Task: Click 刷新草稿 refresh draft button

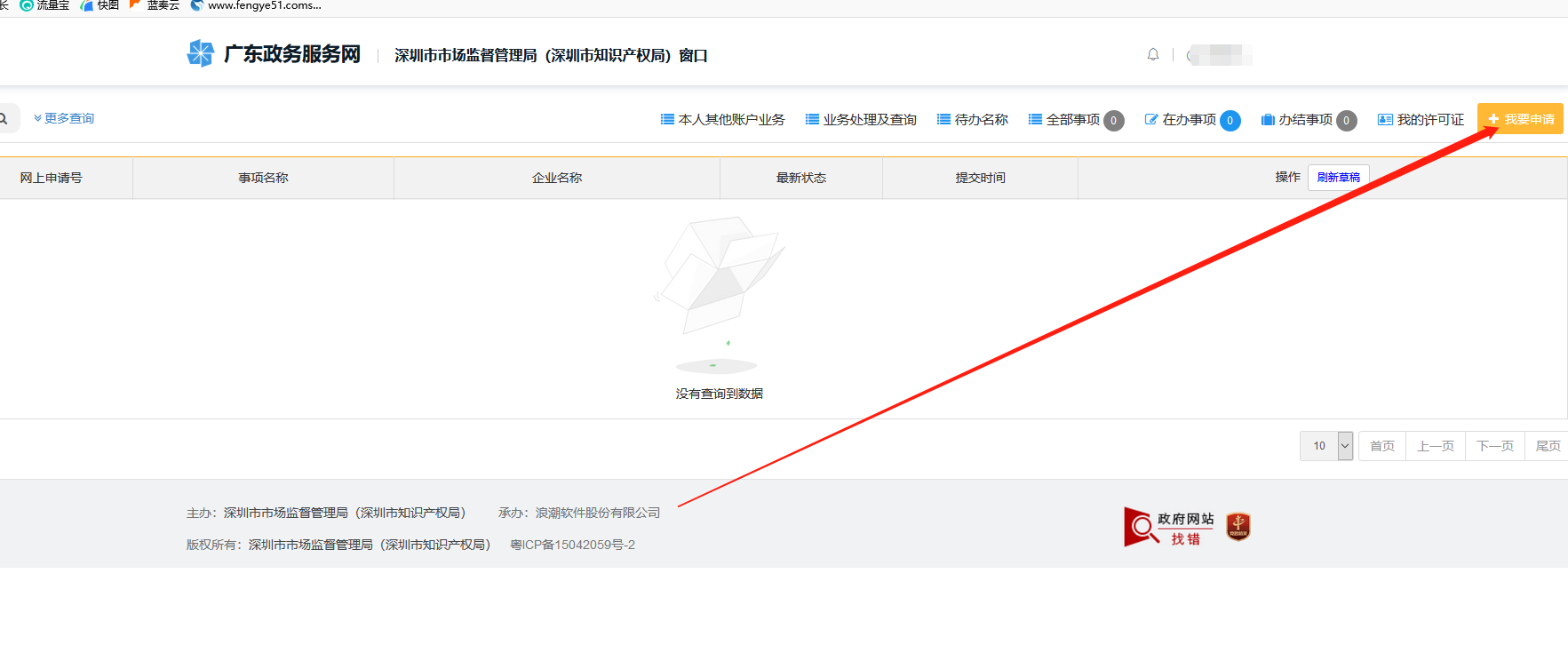Action: point(1338,178)
